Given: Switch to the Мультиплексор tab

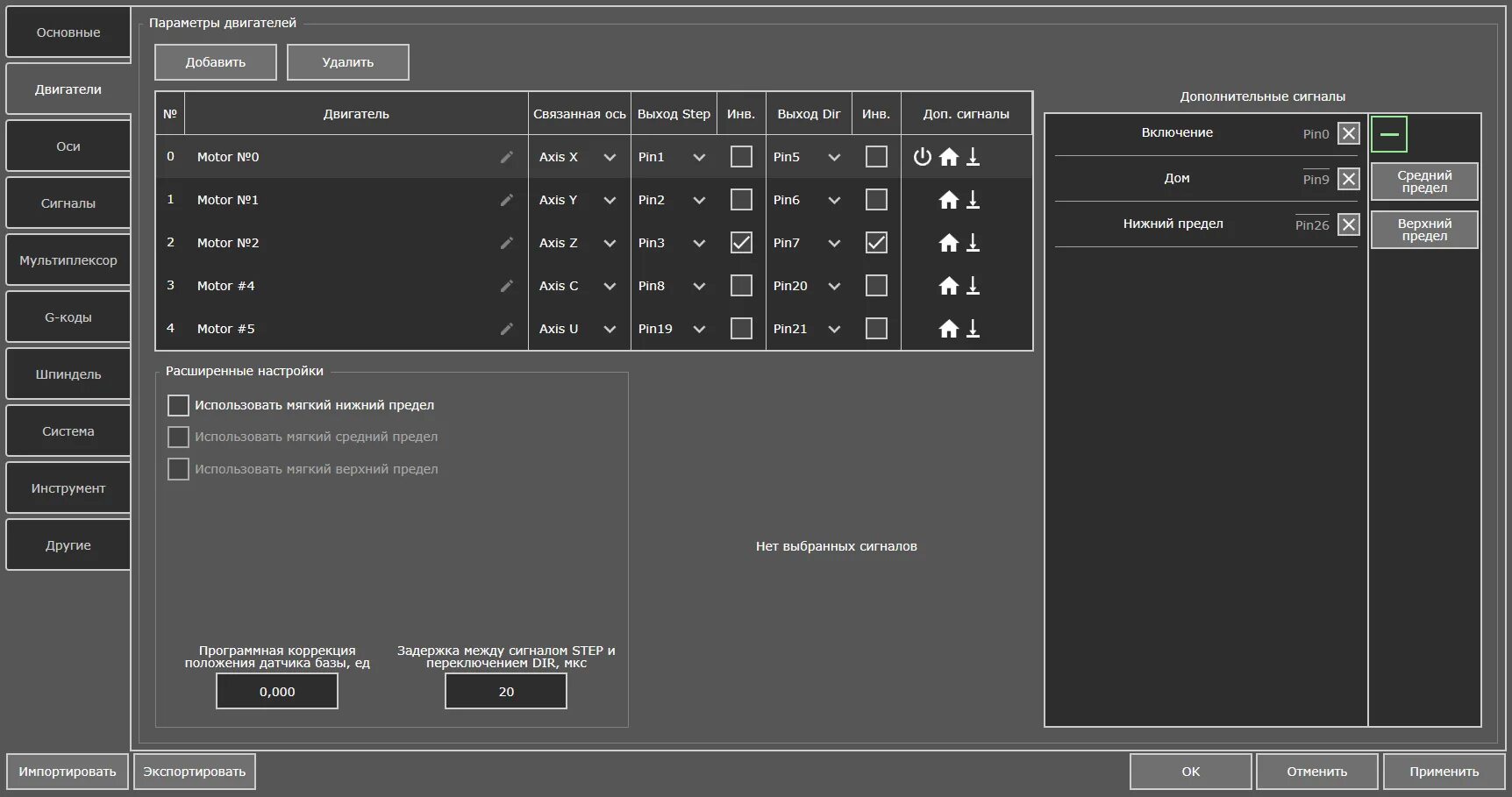Looking at the screenshot, I should click(x=68, y=260).
